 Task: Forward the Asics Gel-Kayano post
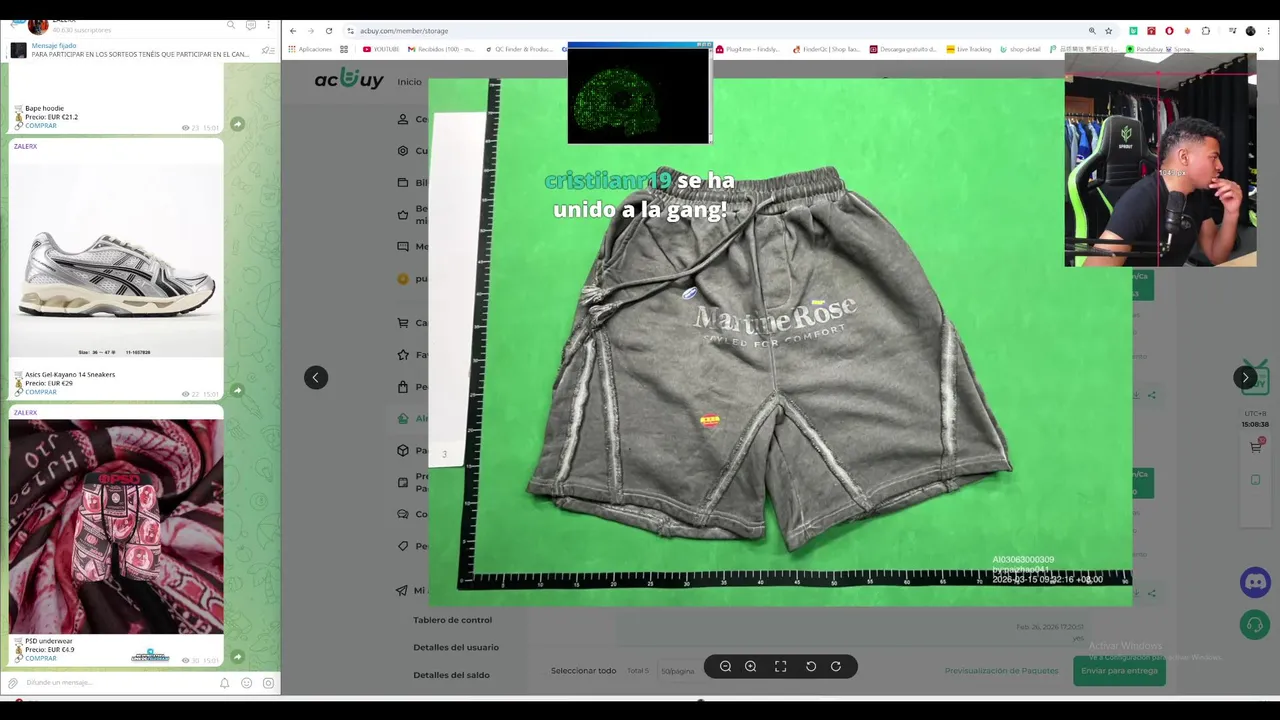237,390
